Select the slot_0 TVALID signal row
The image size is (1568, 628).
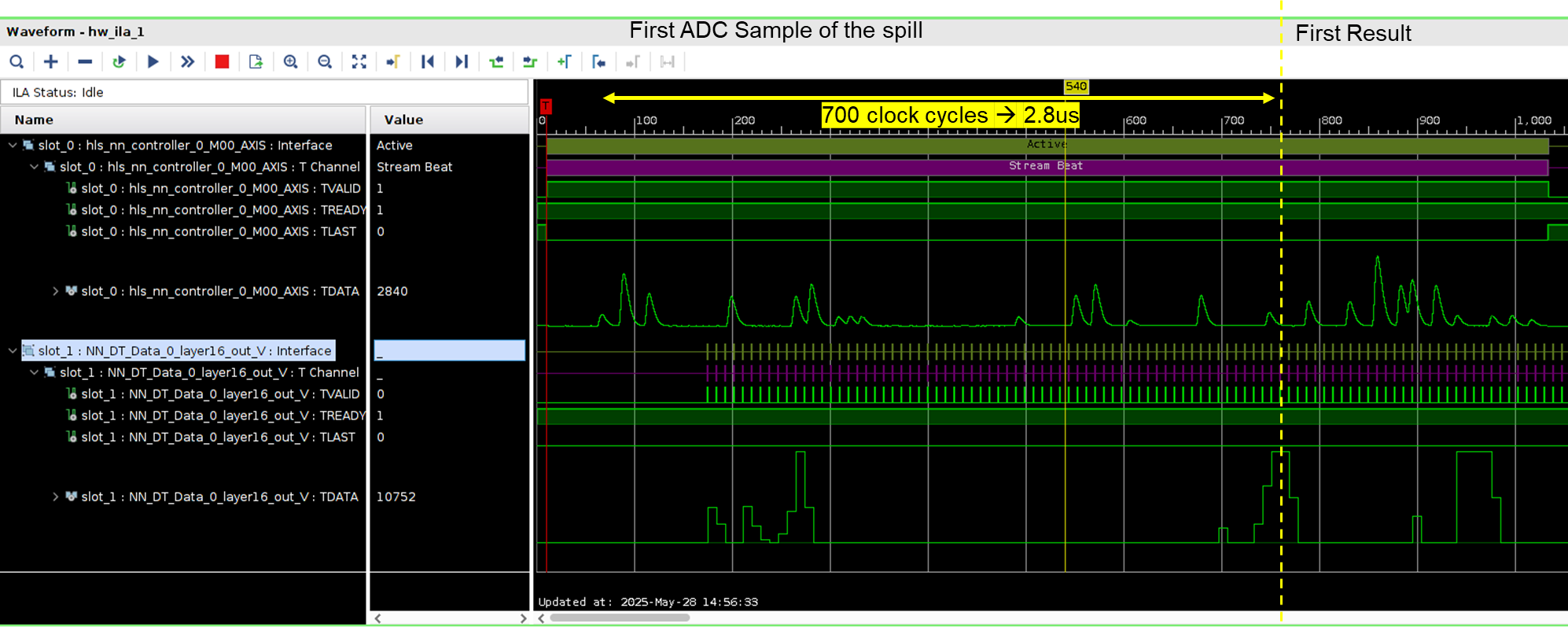click(220, 188)
